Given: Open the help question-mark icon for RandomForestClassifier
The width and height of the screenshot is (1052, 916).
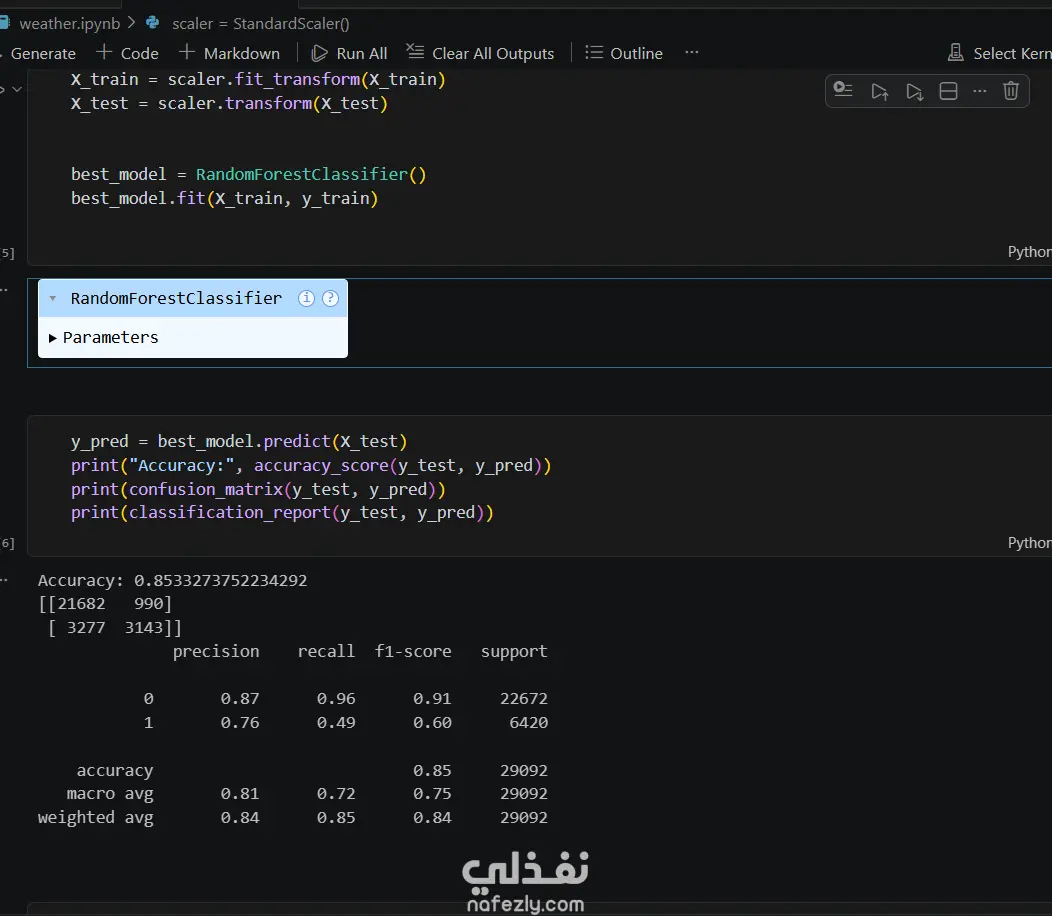Looking at the screenshot, I should 330,298.
